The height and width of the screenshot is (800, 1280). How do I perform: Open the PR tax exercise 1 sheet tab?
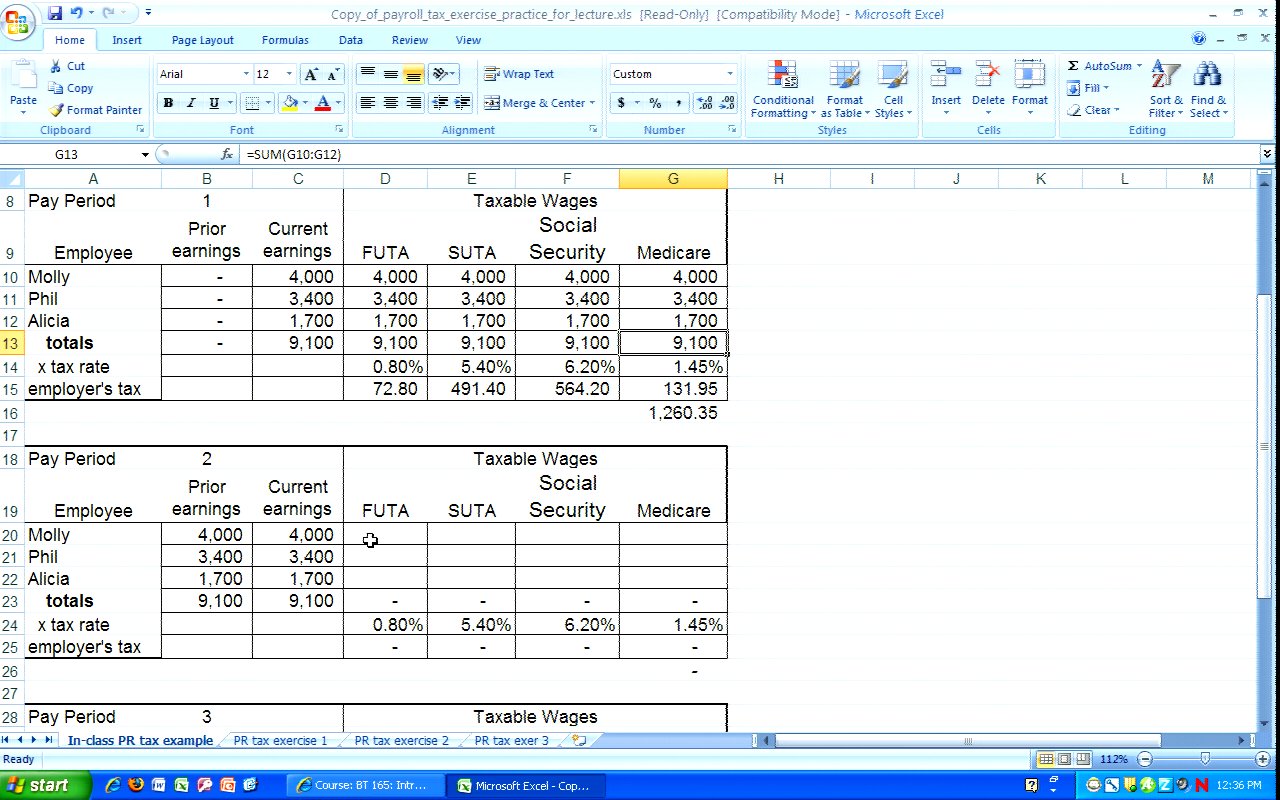coord(280,741)
